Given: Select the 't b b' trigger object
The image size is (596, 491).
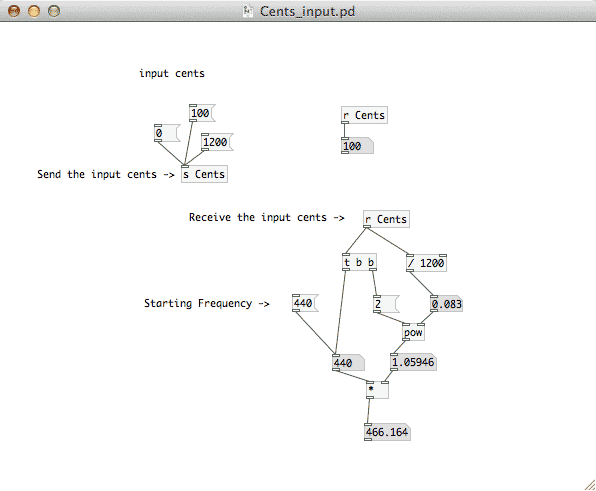Looking at the screenshot, I should [x=360, y=262].
